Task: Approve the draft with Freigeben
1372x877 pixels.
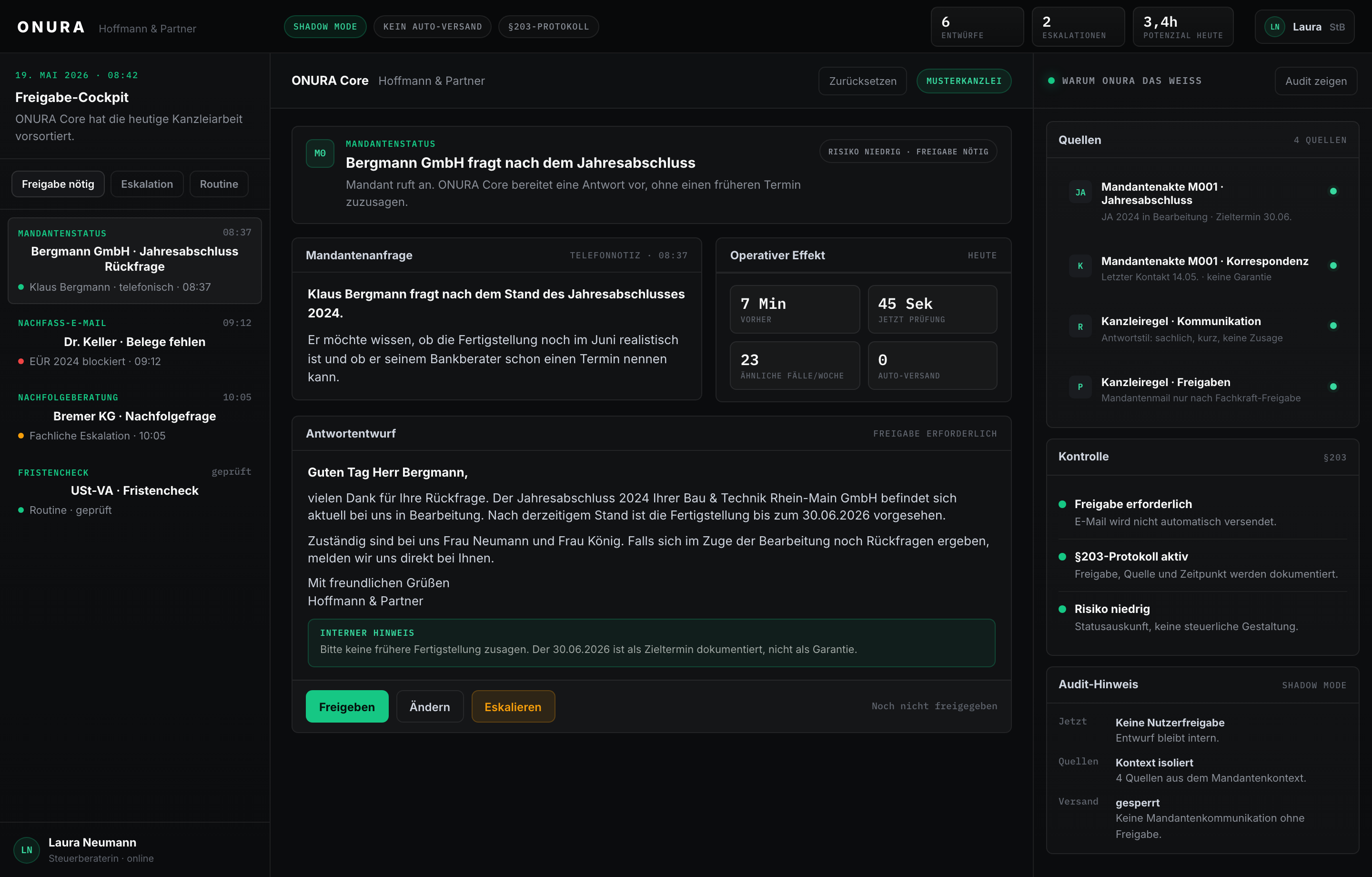Action: point(347,706)
